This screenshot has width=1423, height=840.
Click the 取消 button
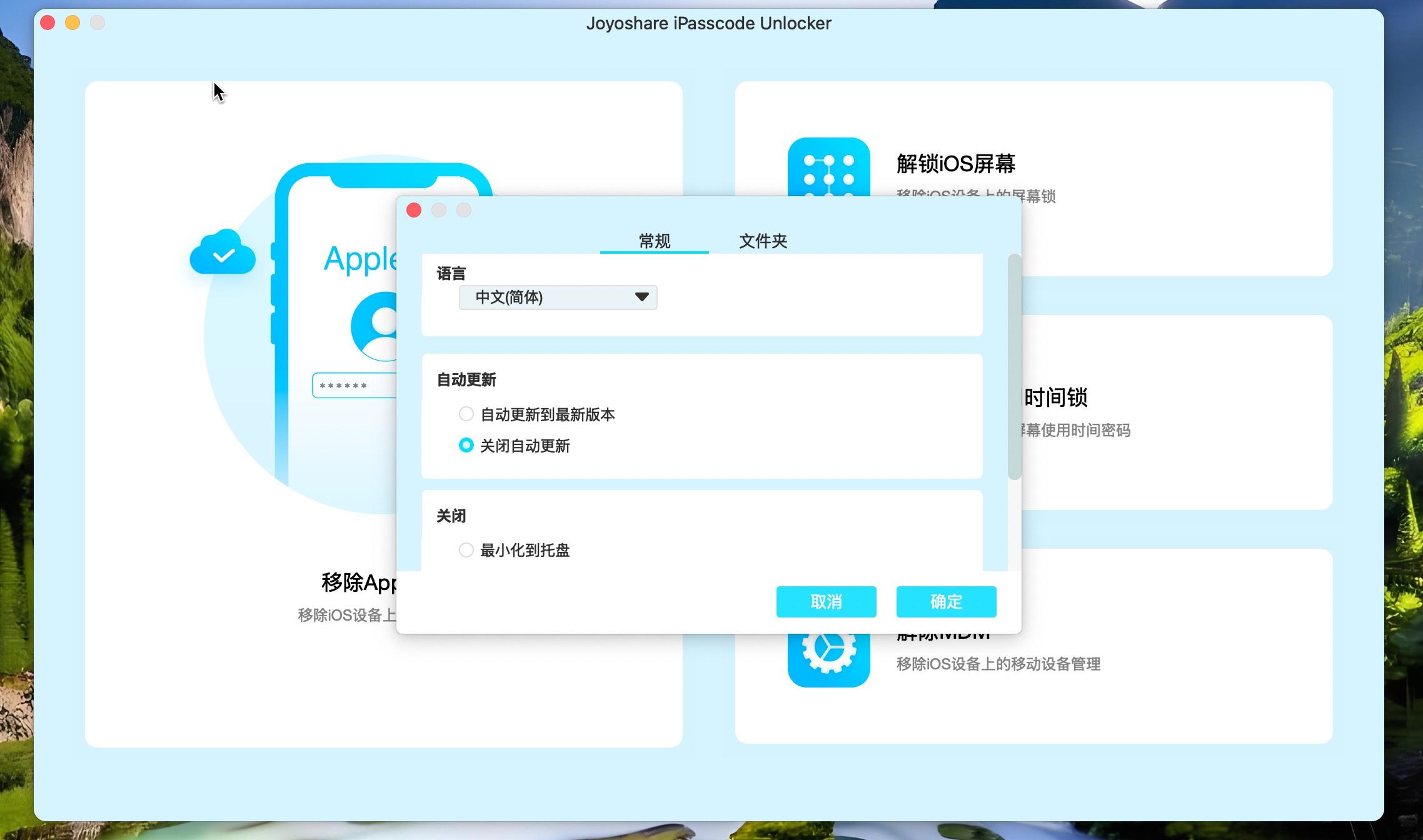click(826, 601)
